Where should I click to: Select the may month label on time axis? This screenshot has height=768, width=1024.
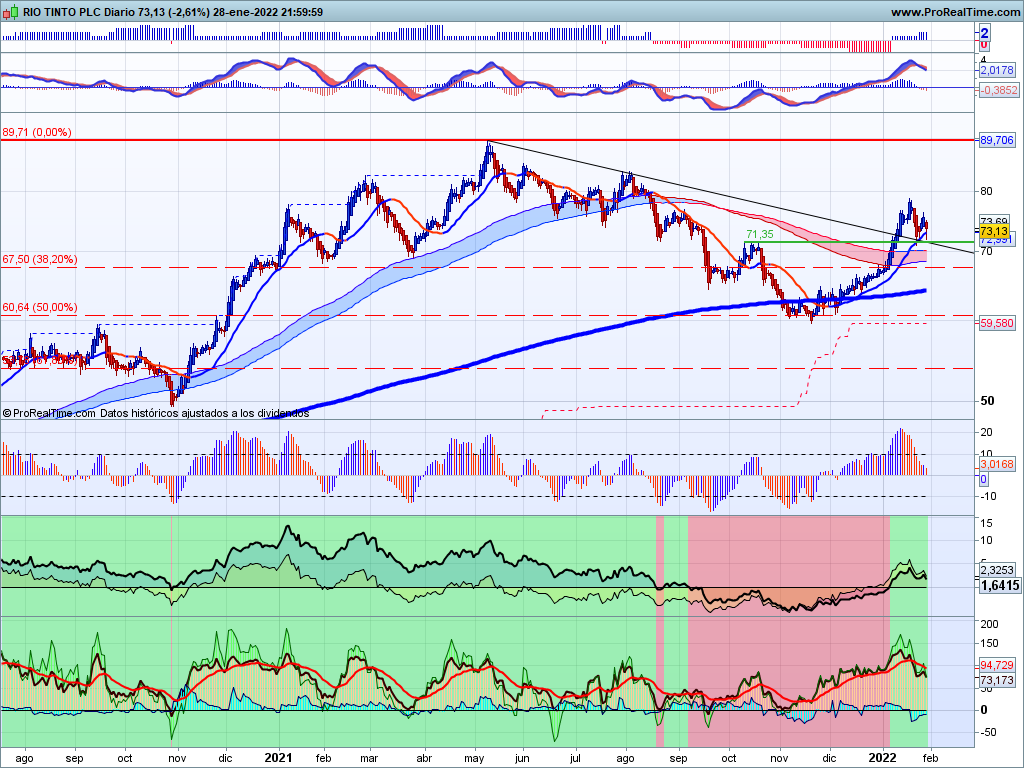(473, 758)
